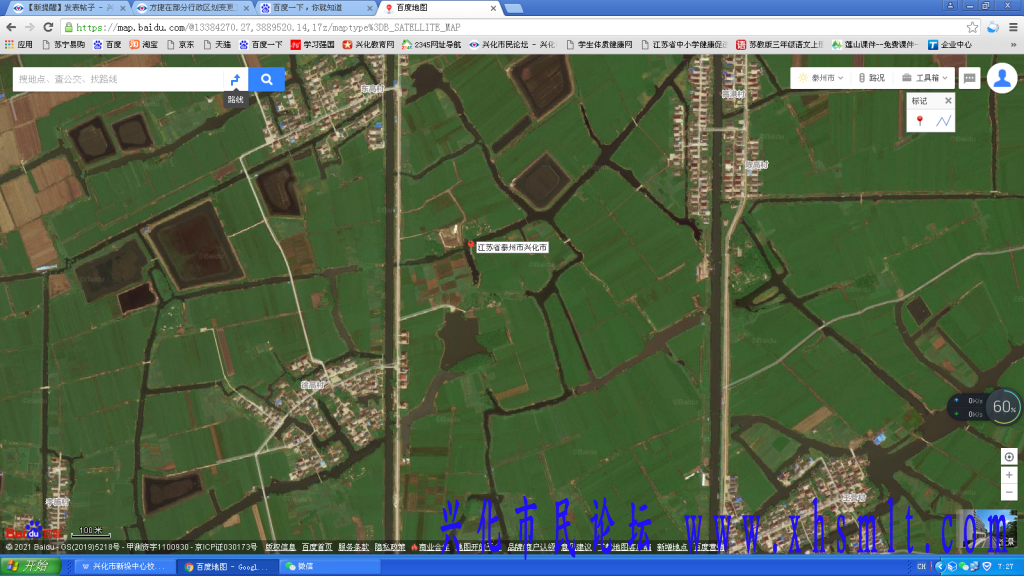Open the 2345网址导航 bookmark
Screen dimensions: 1024x576
pos(431,44)
